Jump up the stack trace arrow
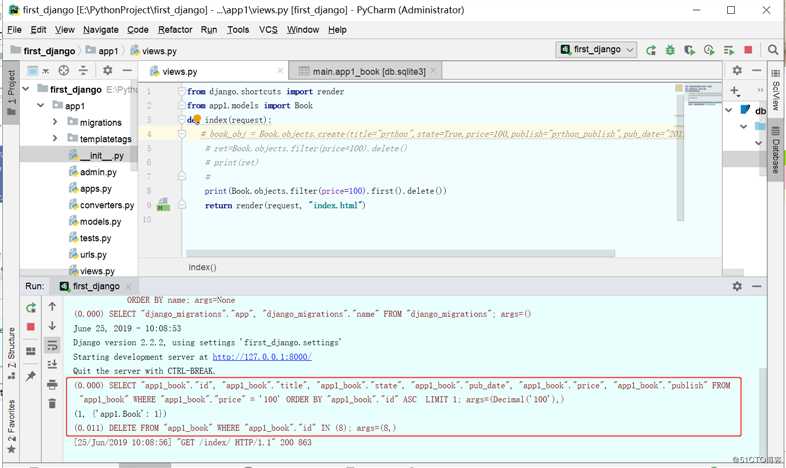Screen dimensions: 786x468 [x=52, y=306]
